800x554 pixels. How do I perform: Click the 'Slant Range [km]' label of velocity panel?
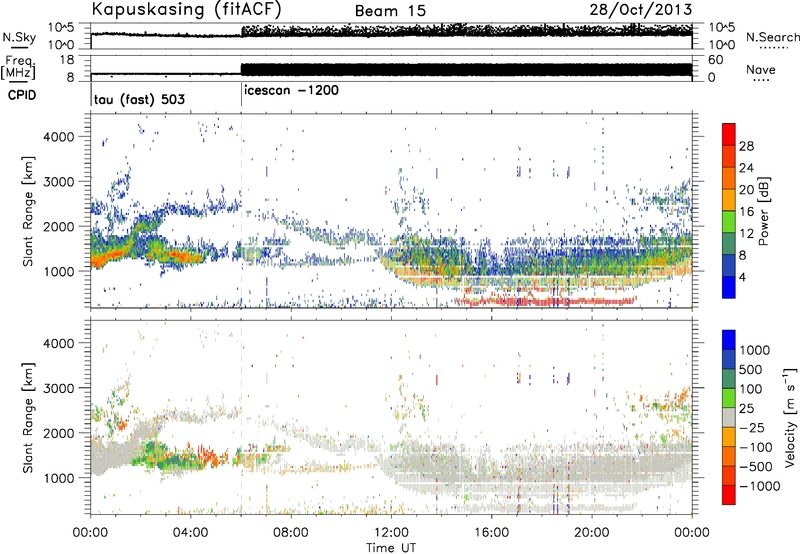point(28,417)
